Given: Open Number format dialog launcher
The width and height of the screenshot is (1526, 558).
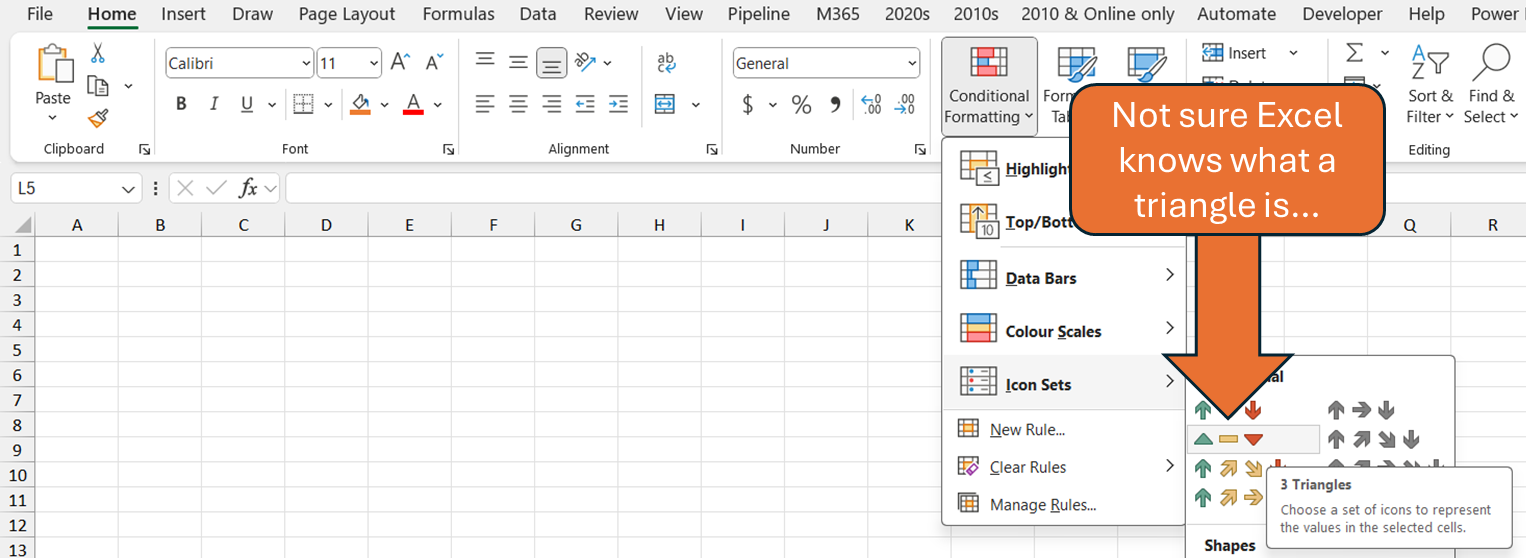Looking at the screenshot, I should [x=920, y=149].
